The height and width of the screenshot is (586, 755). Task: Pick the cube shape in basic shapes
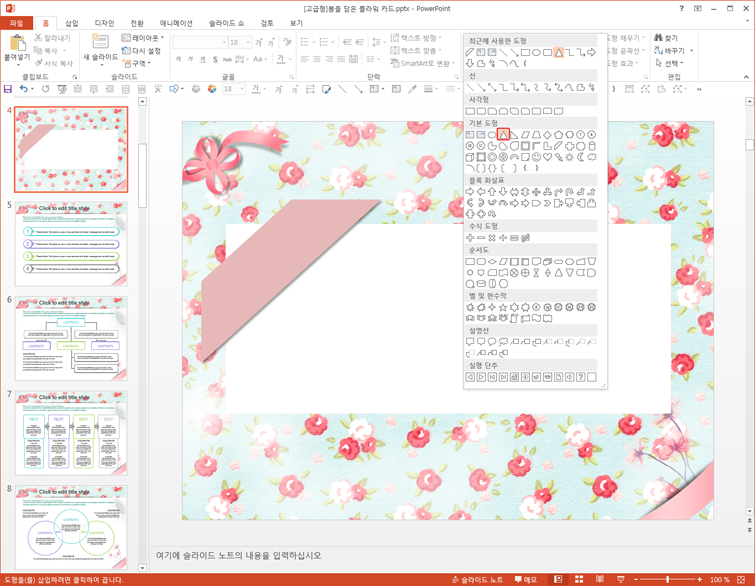click(x=470, y=157)
